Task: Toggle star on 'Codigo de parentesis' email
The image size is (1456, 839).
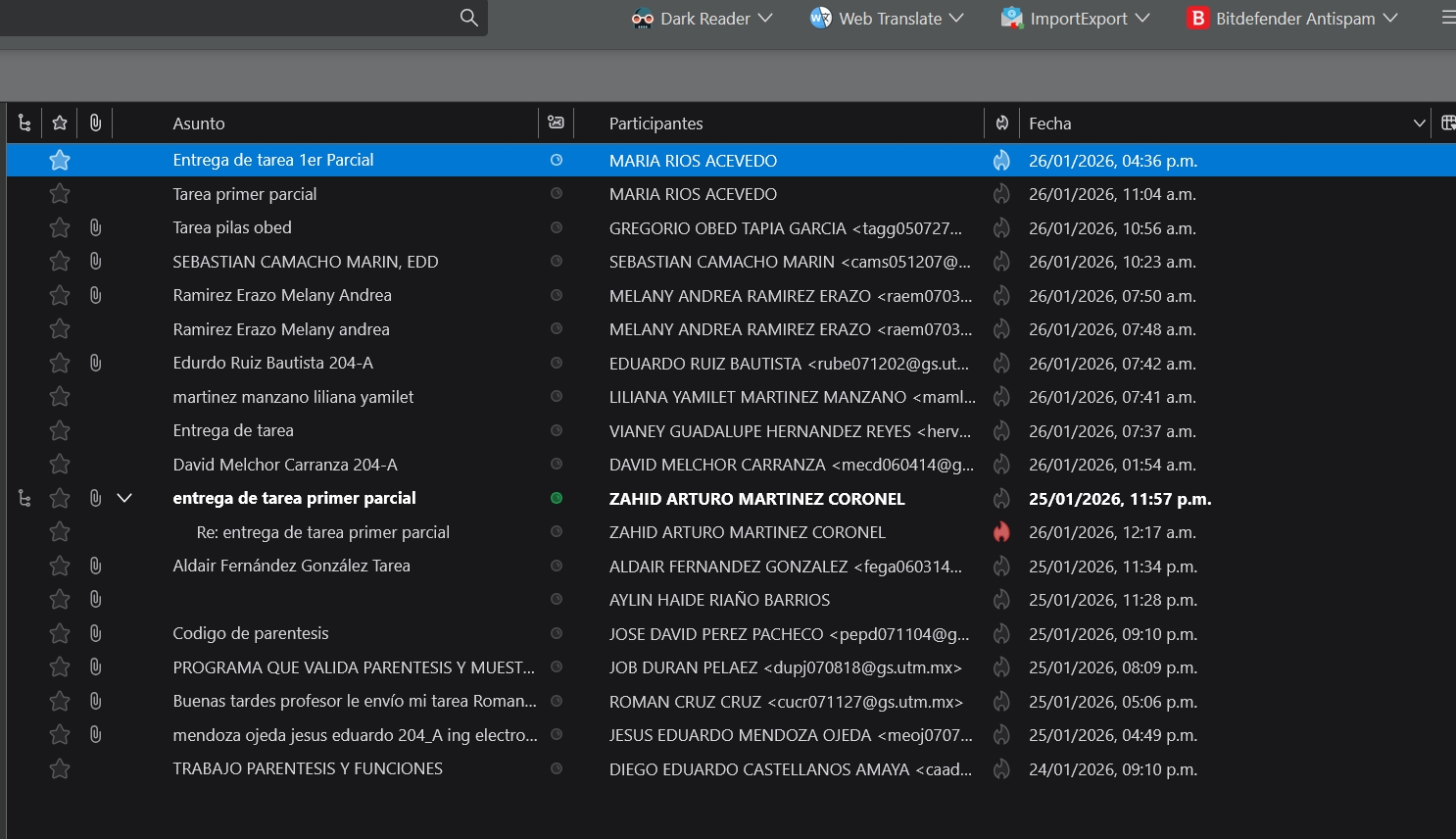Action: pos(60,634)
